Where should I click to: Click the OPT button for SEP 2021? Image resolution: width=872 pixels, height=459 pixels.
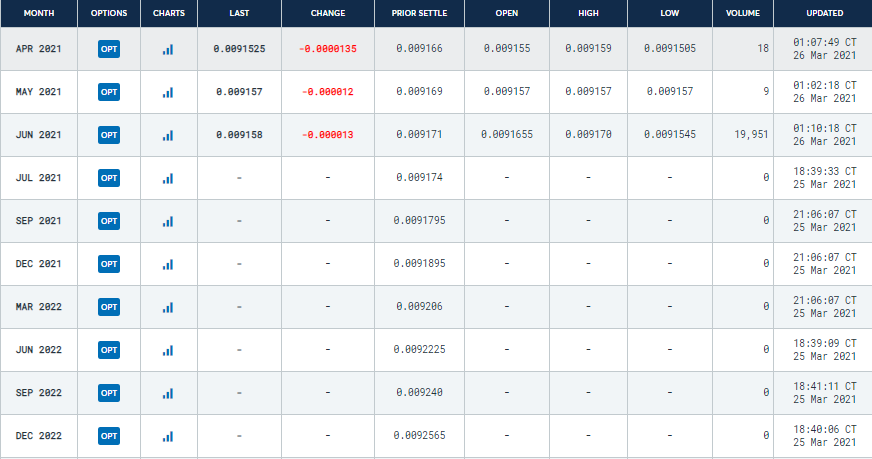pyautogui.click(x=109, y=221)
